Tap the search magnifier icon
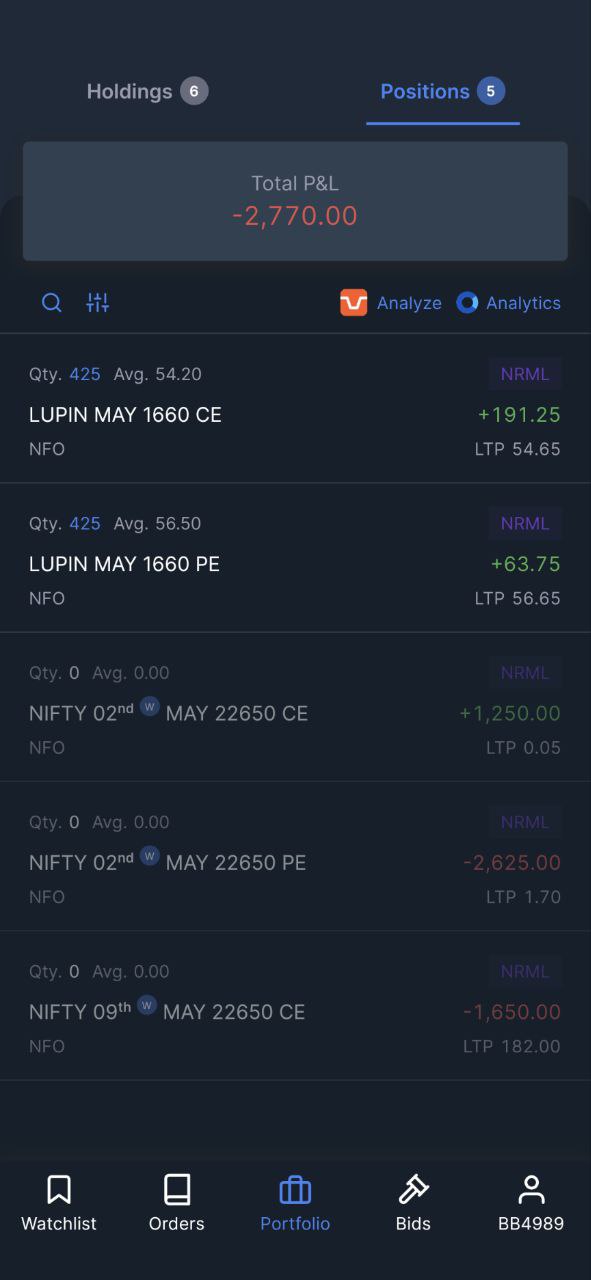This screenshot has height=1280, width=591. pyautogui.click(x=52, y=303)
